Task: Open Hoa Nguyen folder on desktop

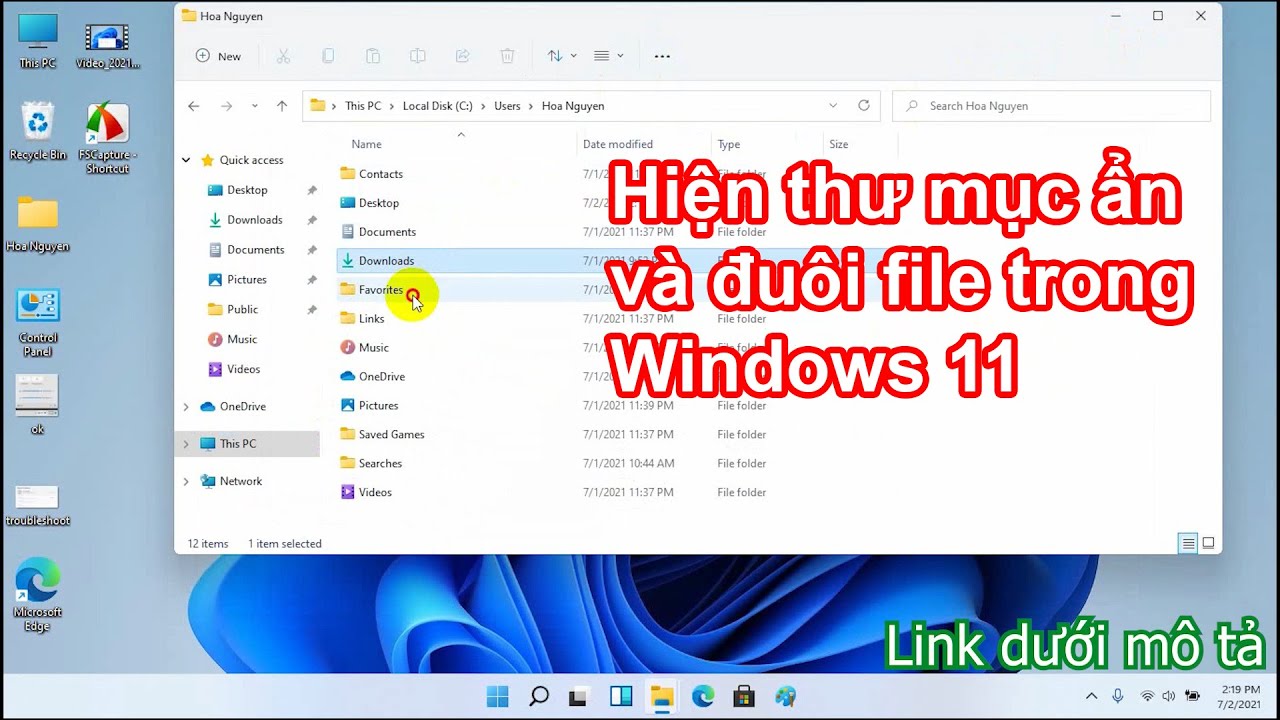Action: [38, 224]
